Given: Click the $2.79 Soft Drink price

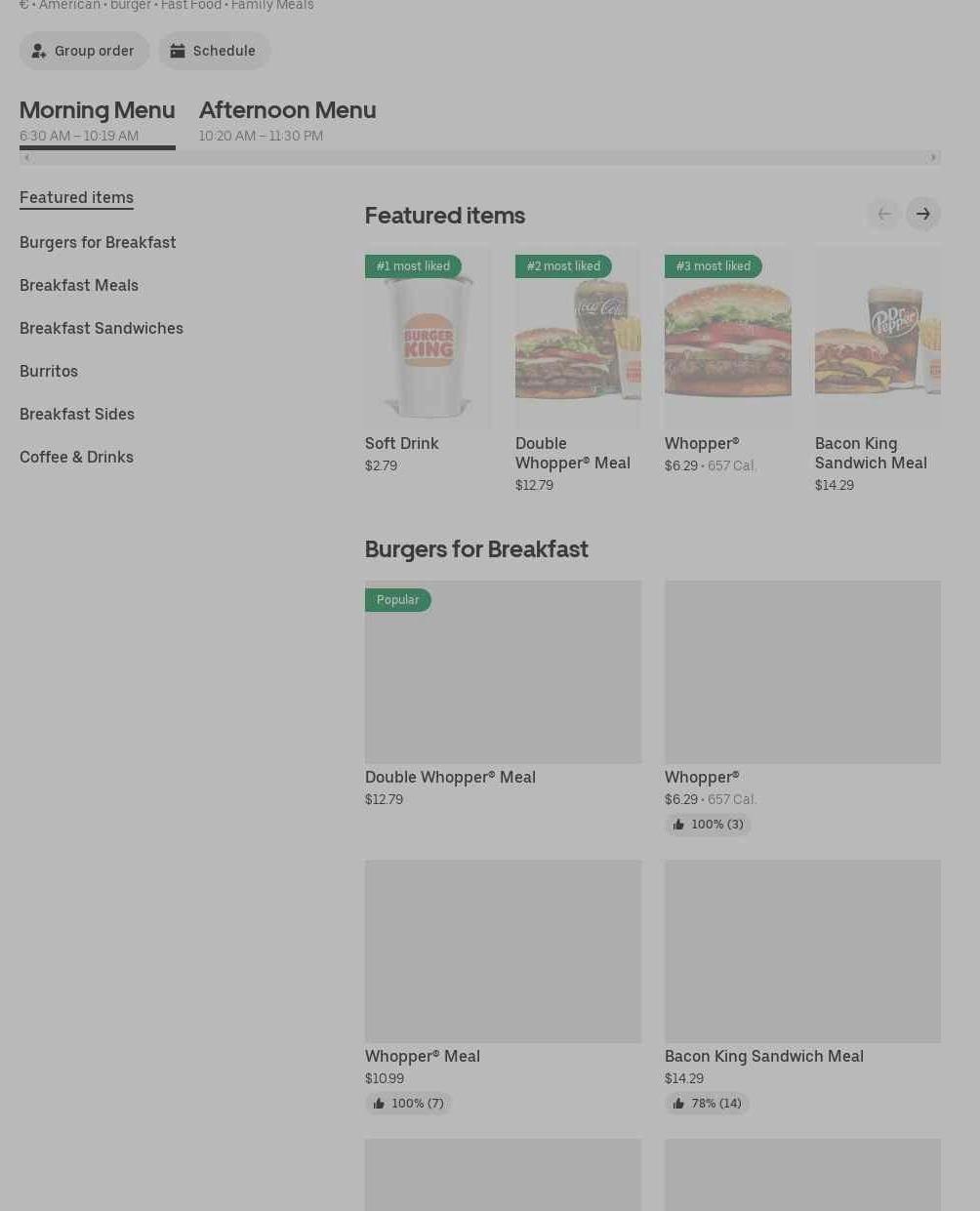Looking at the screenshot, I should (x=381, y=465).
